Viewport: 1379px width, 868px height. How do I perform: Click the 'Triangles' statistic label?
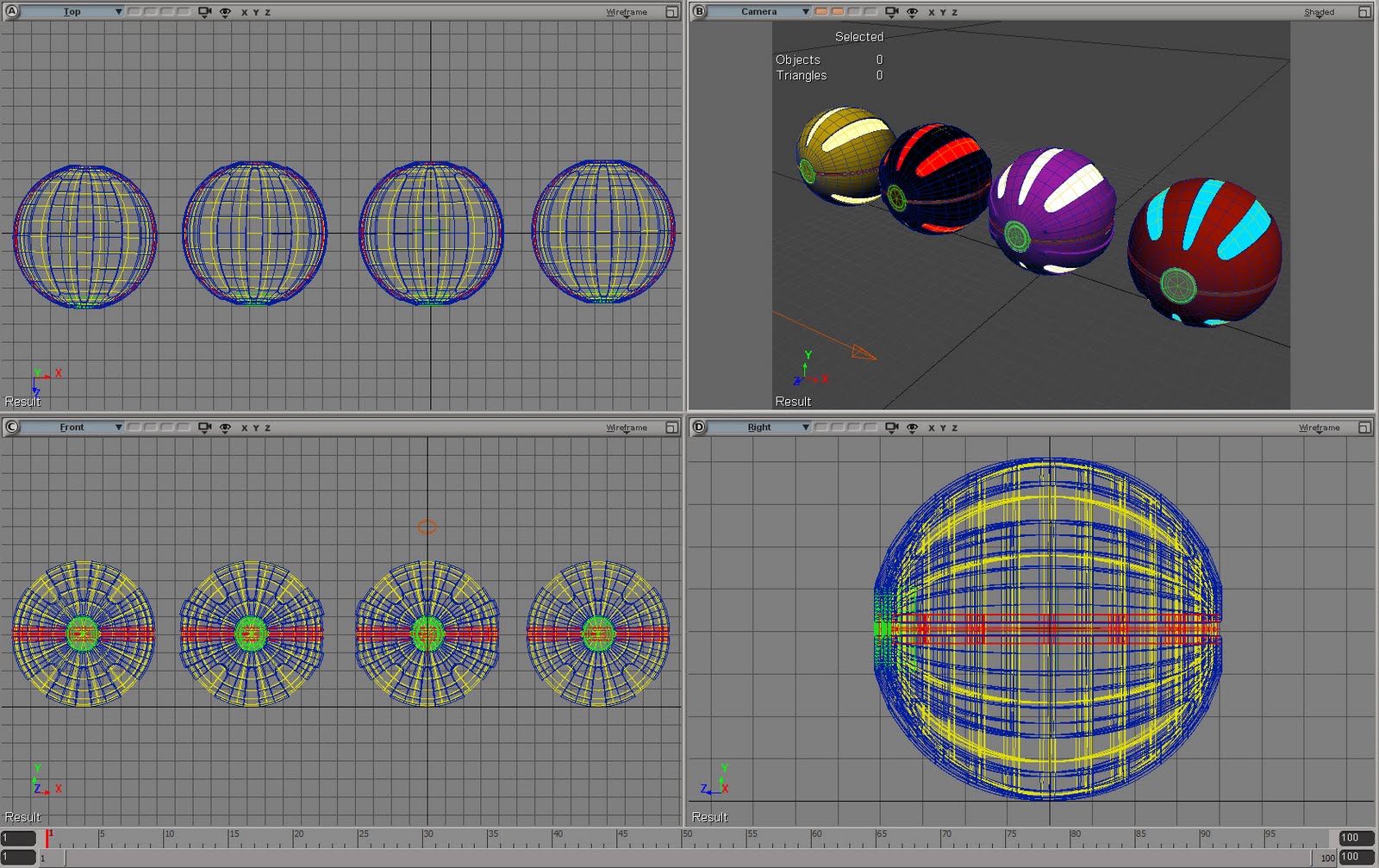coord(801,76)
